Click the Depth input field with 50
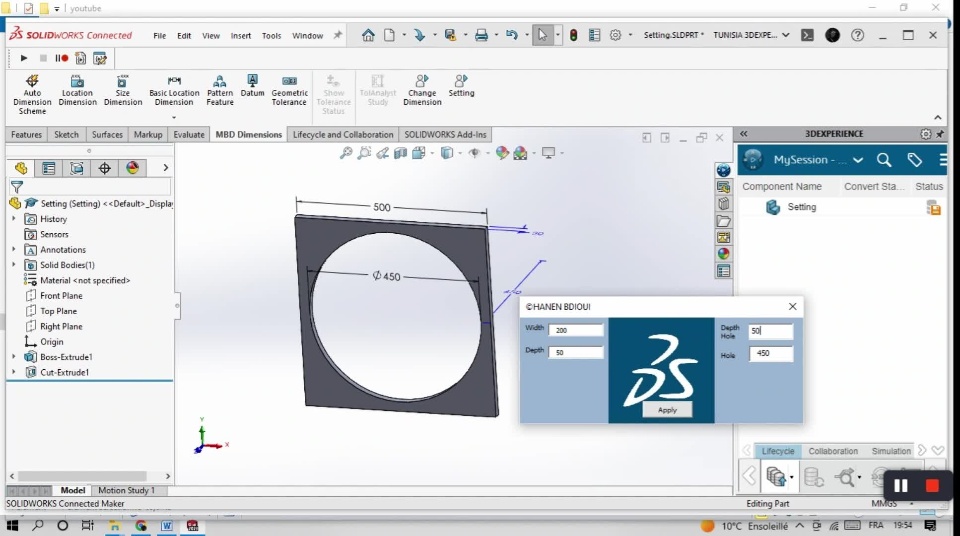The image size is (960, 536). point(576,352)
